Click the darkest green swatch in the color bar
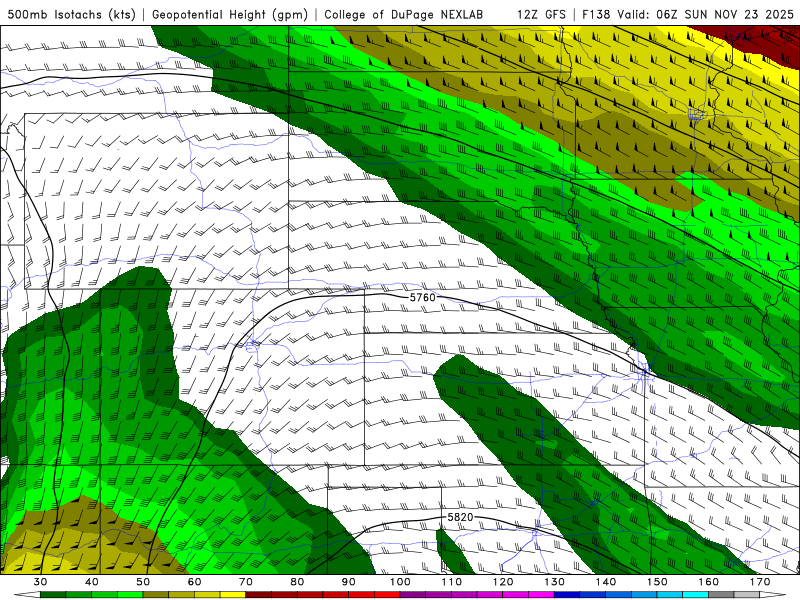This screenshot has height=600, width=800. coord(53,595)
